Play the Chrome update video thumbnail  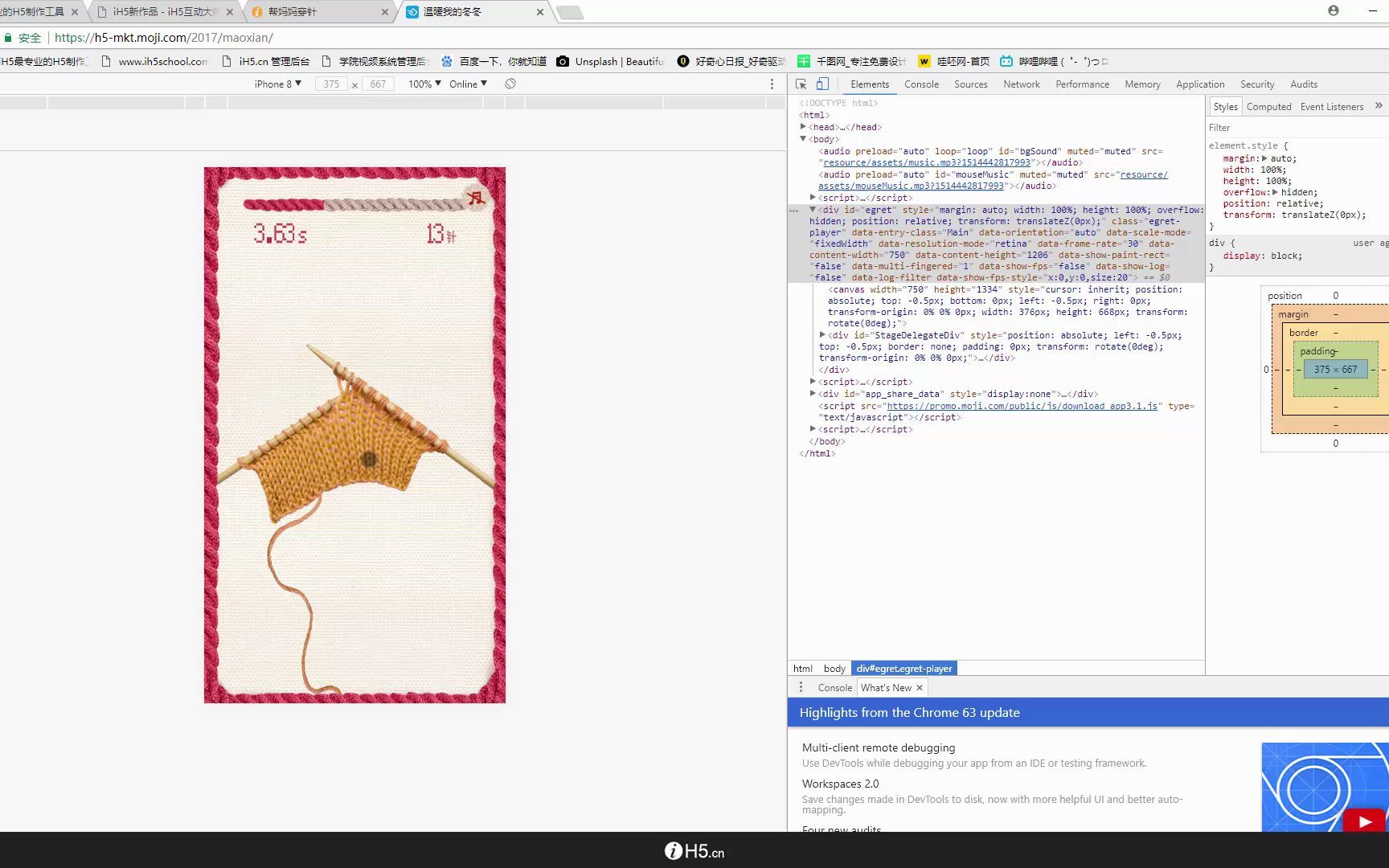(x=1364, y=821)
